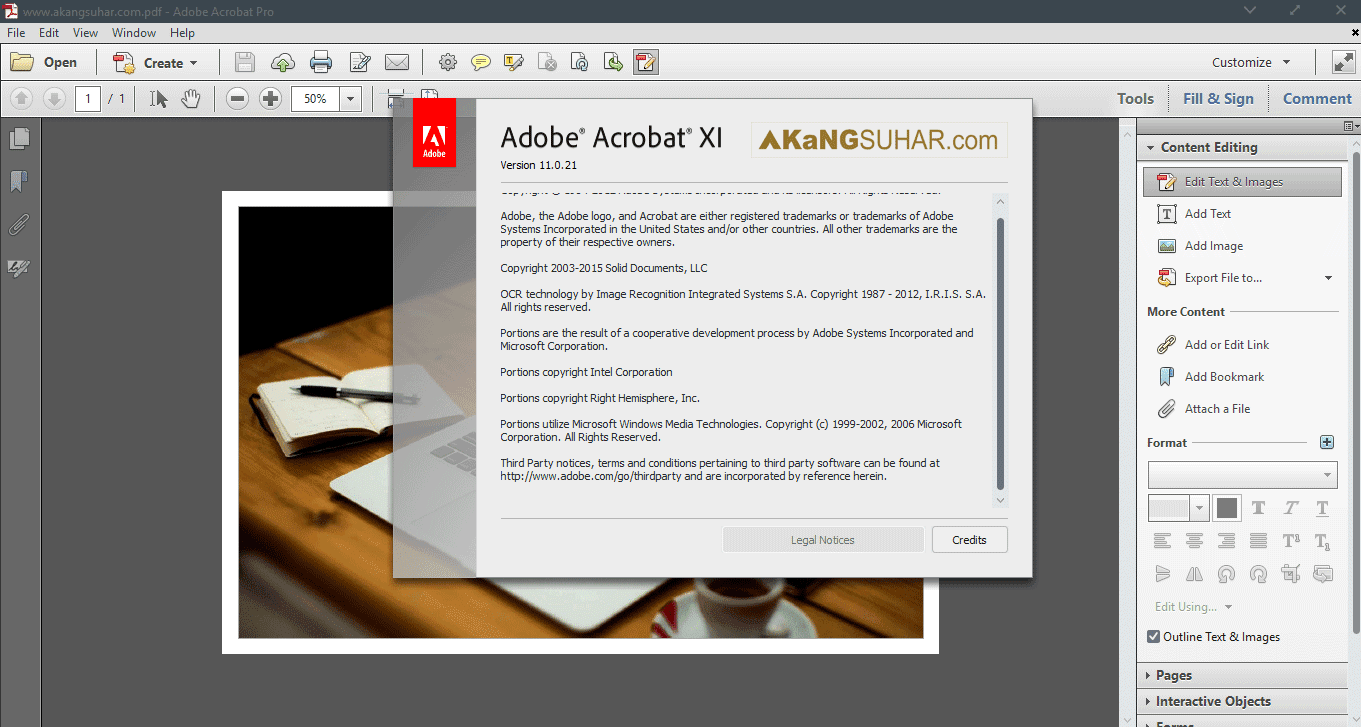
Task: Print the document using the printer icon
Action: pyautogui.click(x=321, y=62)
